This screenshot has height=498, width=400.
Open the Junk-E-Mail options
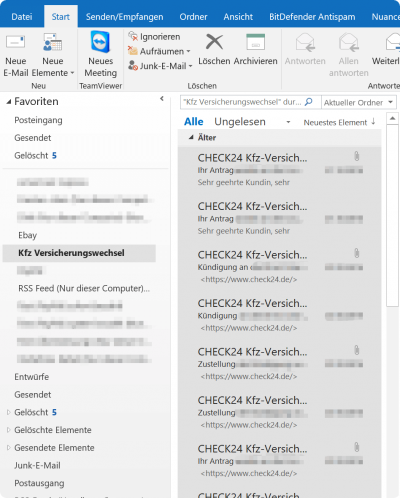(x=160, y=66)
